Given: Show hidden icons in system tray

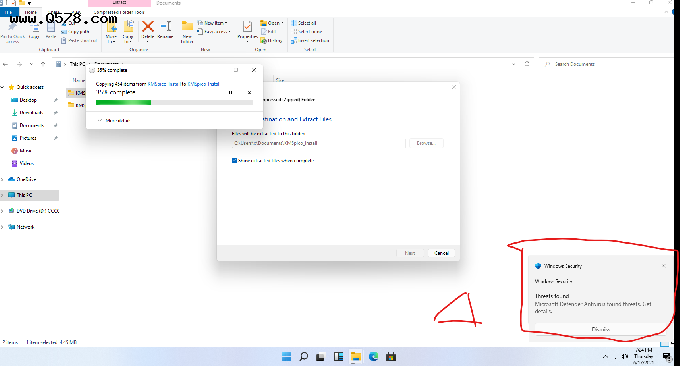Looking at the screenshot, I should (x=605, y=356).
